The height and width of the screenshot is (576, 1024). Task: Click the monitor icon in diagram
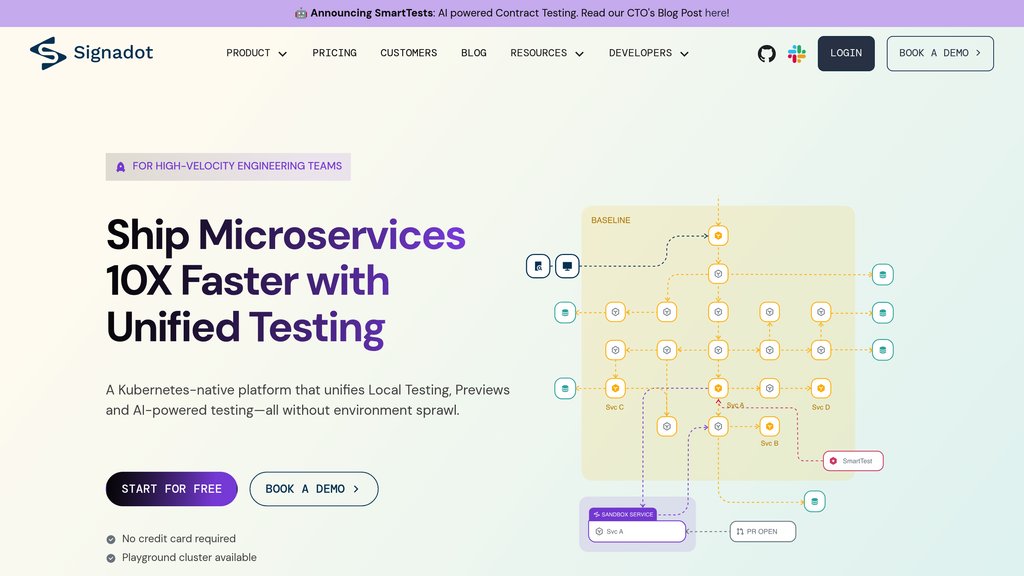567,266
